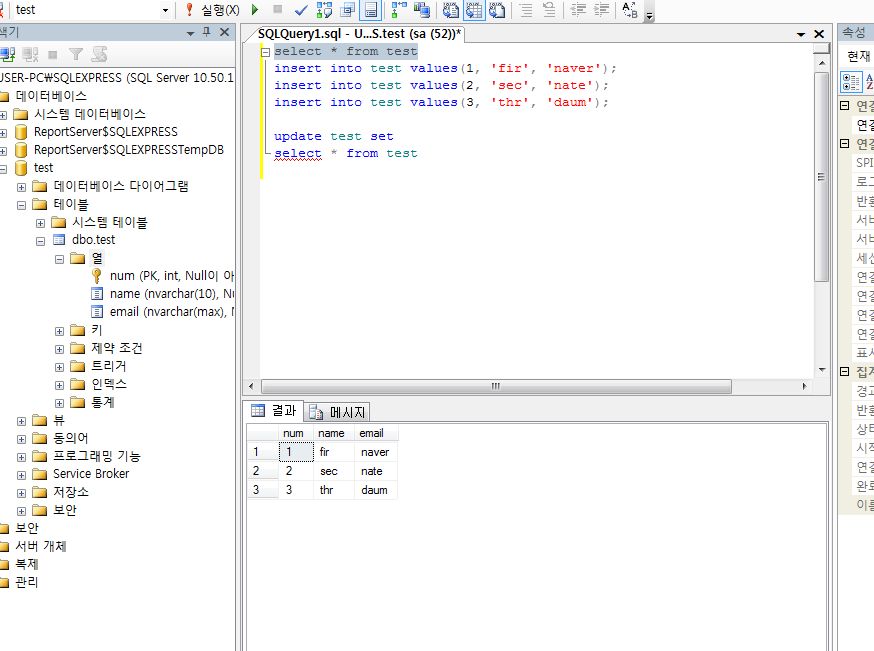Viewport: 874px width, 651px height.
Task: Click the num column header in results
Action: click(x=296, y=433)
